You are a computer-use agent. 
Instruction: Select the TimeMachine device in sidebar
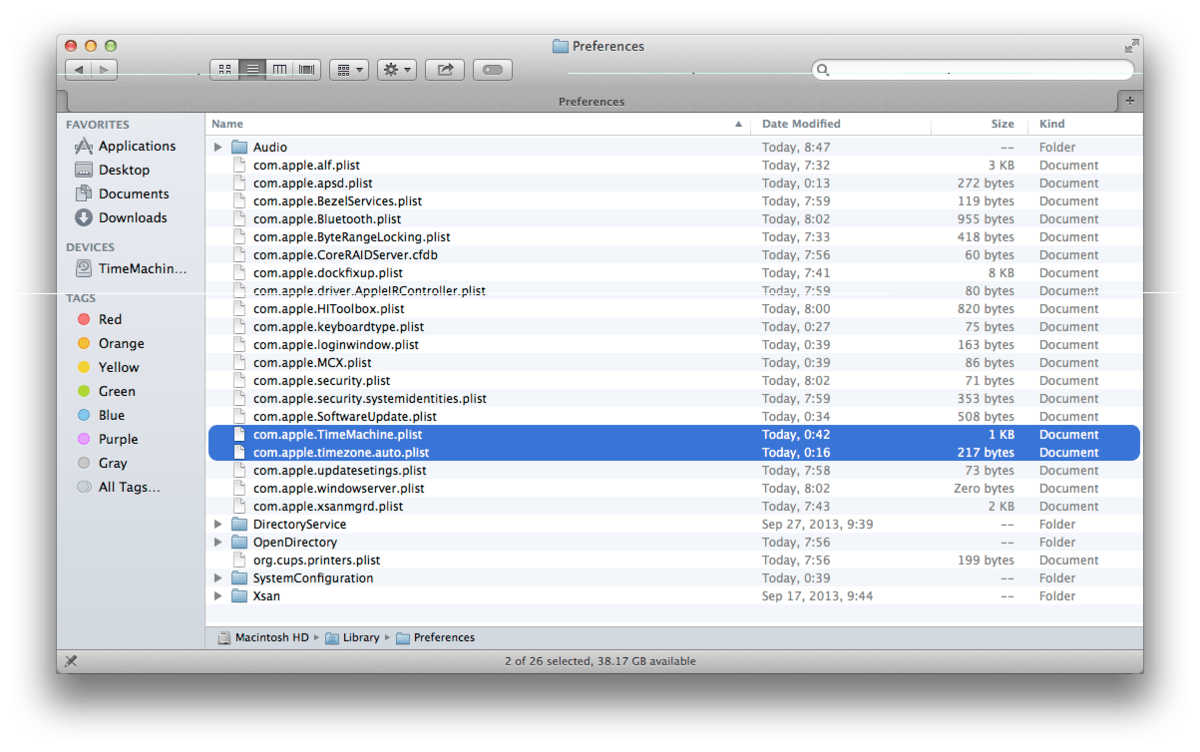point(131,269)
